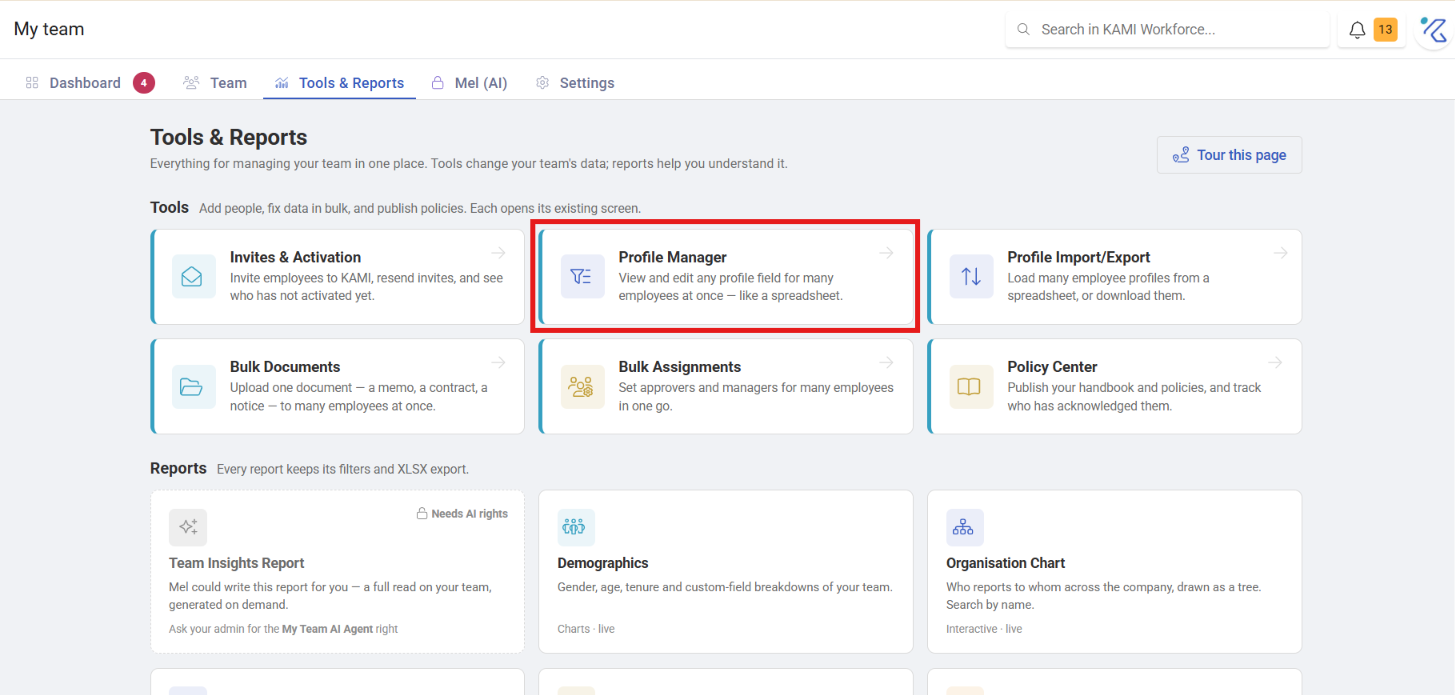The width and height of the screenshot is (1455, 695).
Task: Click the Organisation Chart tree icon
Action: [965, 527]
